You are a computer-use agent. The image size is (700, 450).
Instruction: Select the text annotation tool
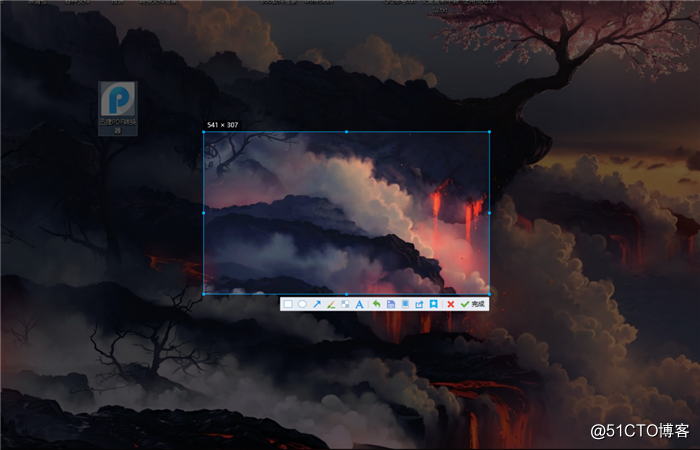point(359,304)
